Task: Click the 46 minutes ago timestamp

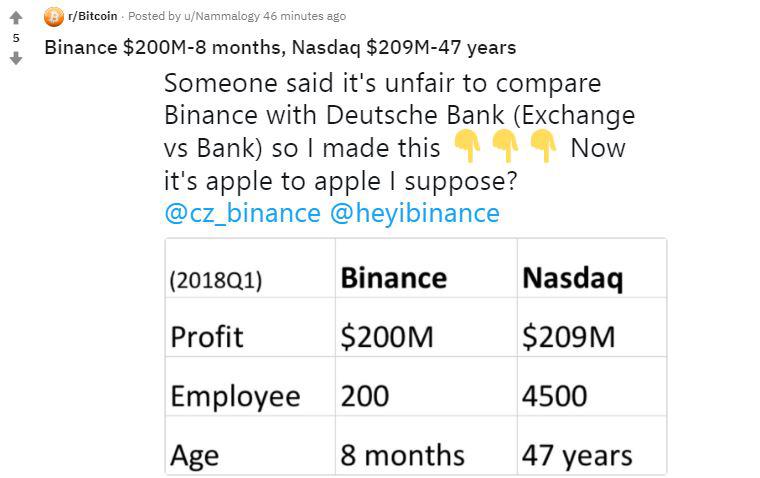Action: [304, 16]
